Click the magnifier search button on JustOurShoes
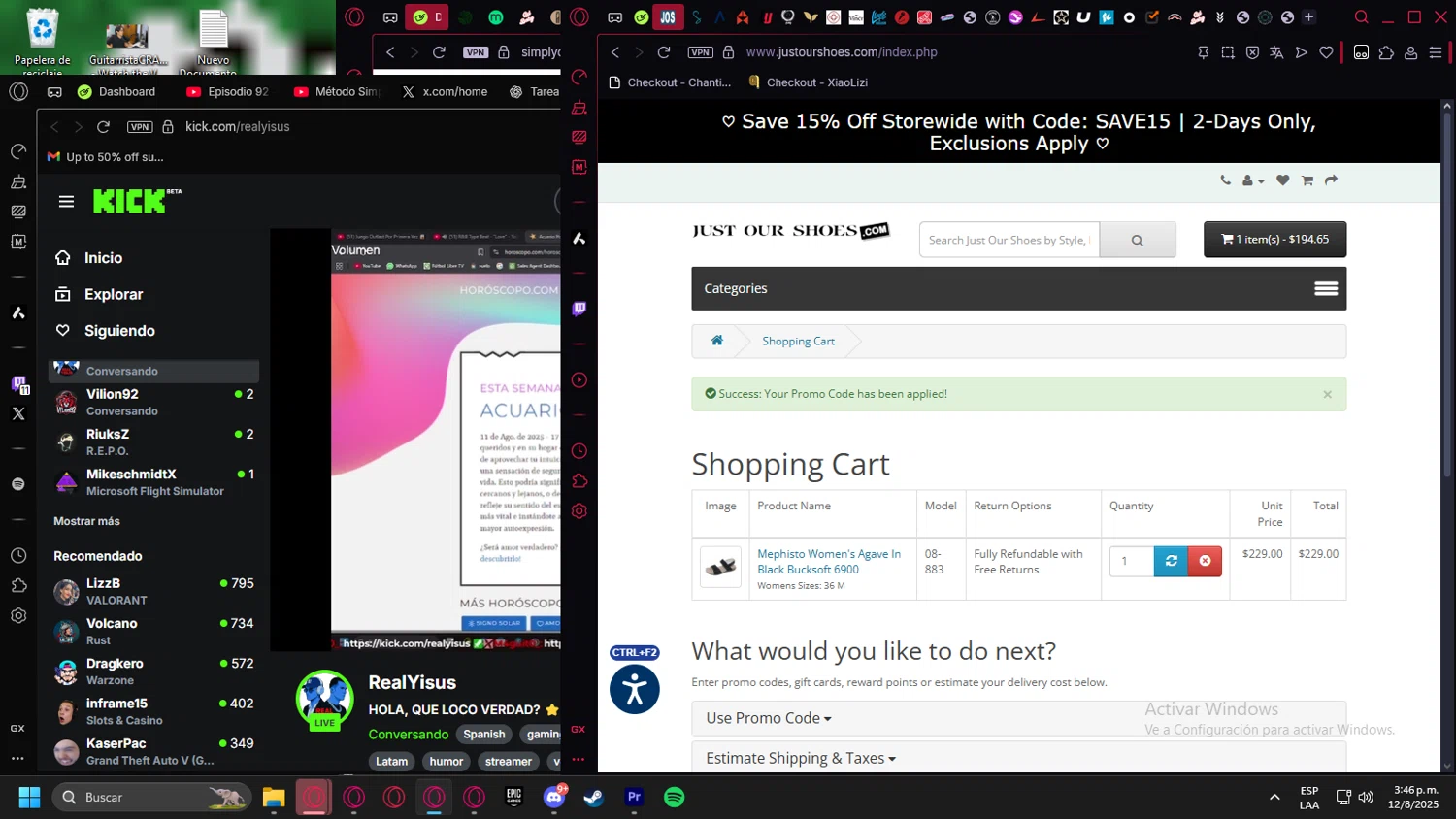The width and height of the screenshot is (1456, 819). 1137,240
